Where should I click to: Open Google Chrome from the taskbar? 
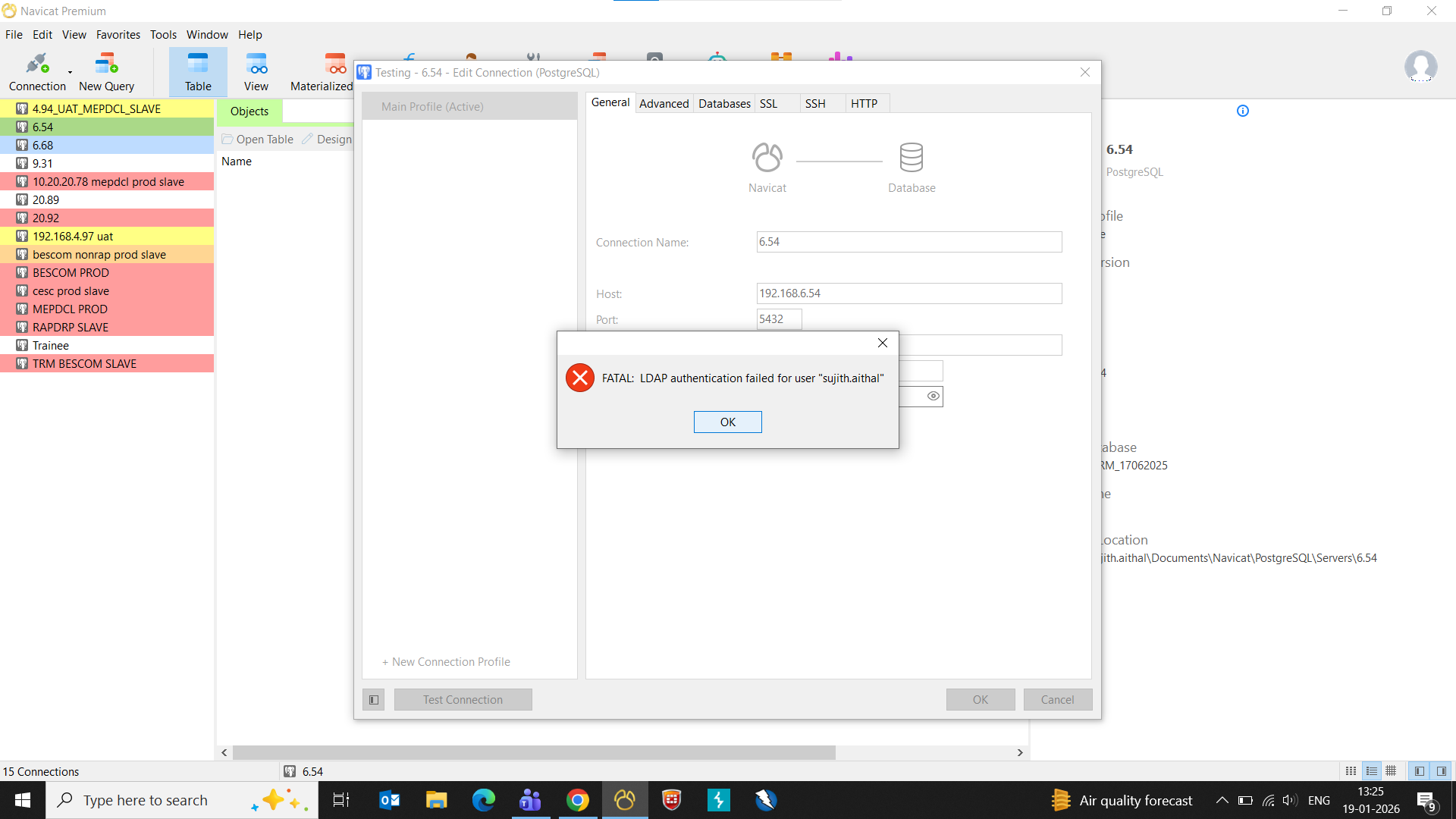(577, 800)
